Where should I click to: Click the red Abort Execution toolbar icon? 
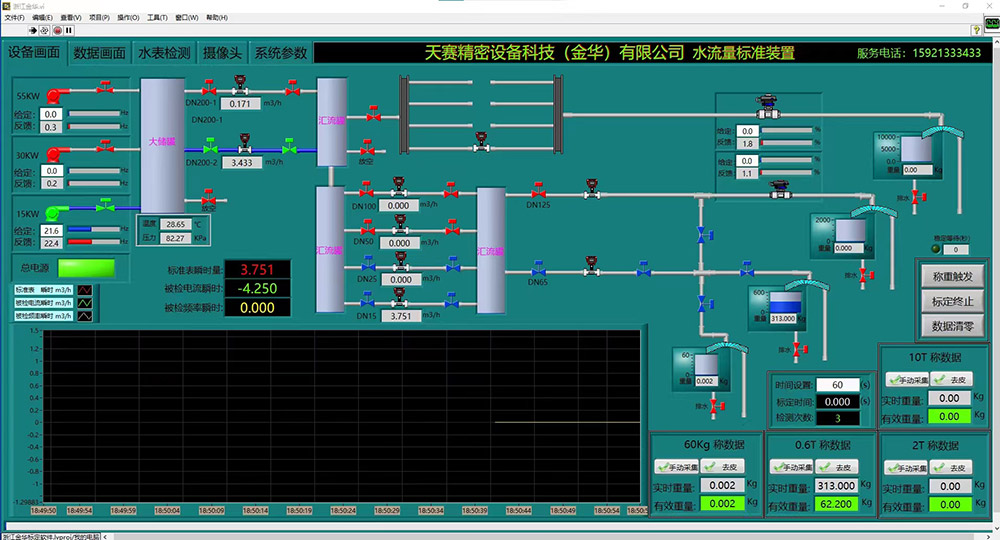(56, 30)
